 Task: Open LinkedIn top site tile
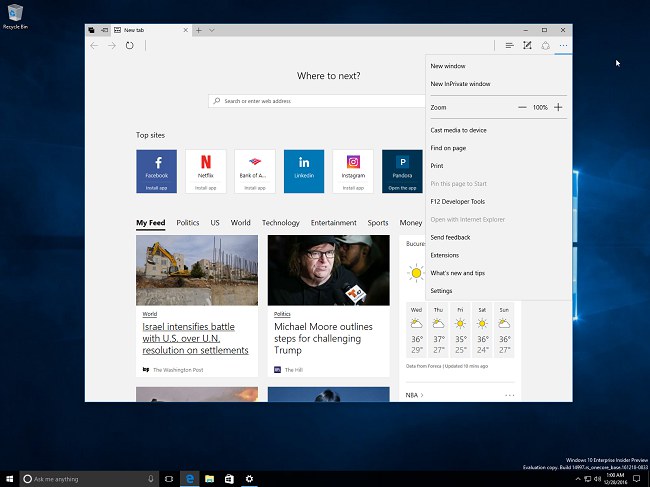304,171
